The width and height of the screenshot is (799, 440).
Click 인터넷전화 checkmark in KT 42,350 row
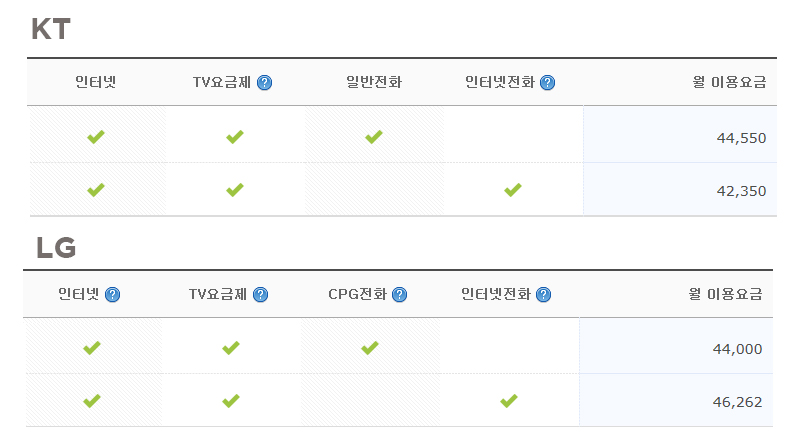512,190
